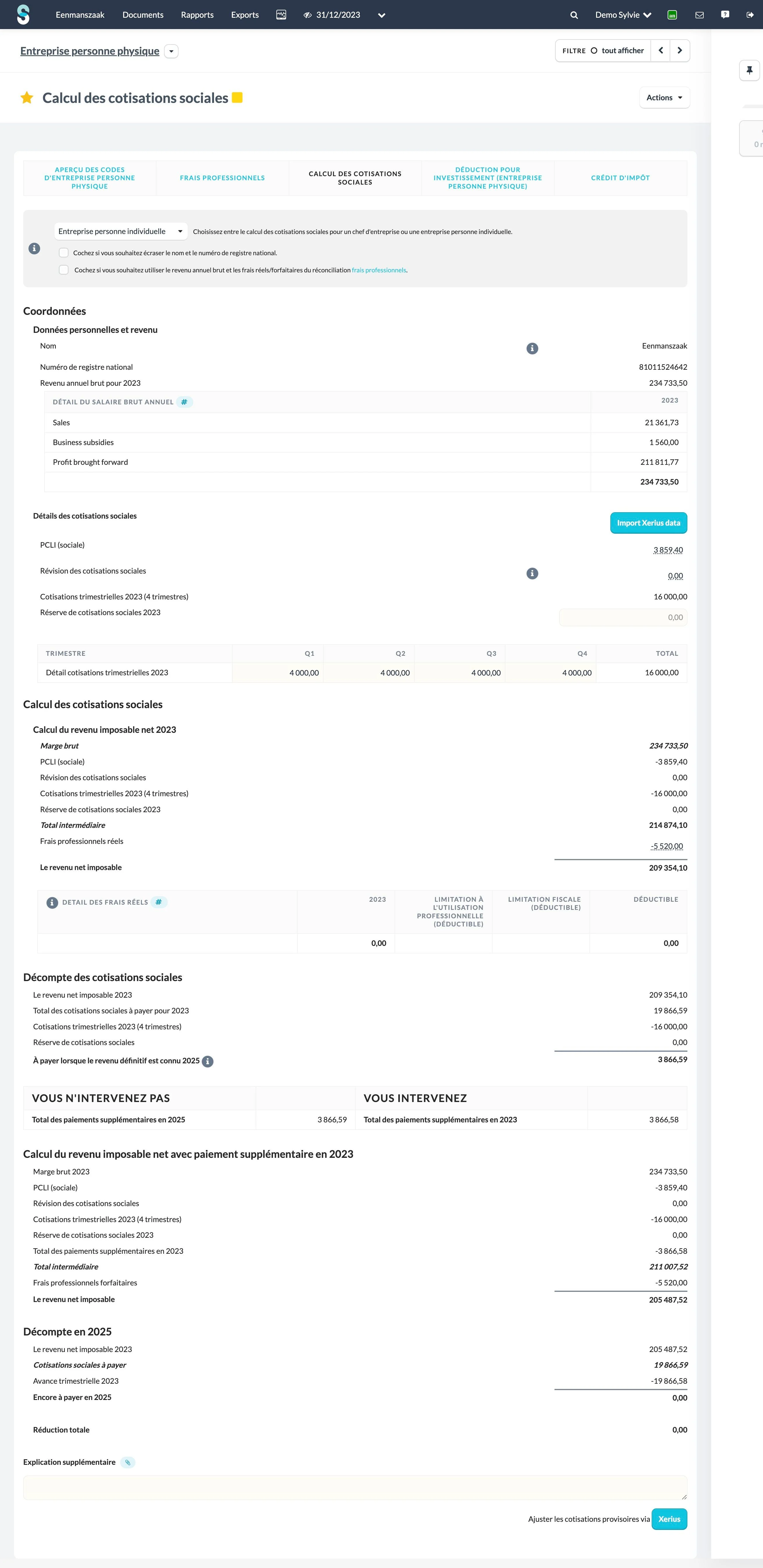The height and width of the screenshot is (1568, 763).
Task: Edit Révision des cotisations sociales value 0,00
Action: point(675,576)
